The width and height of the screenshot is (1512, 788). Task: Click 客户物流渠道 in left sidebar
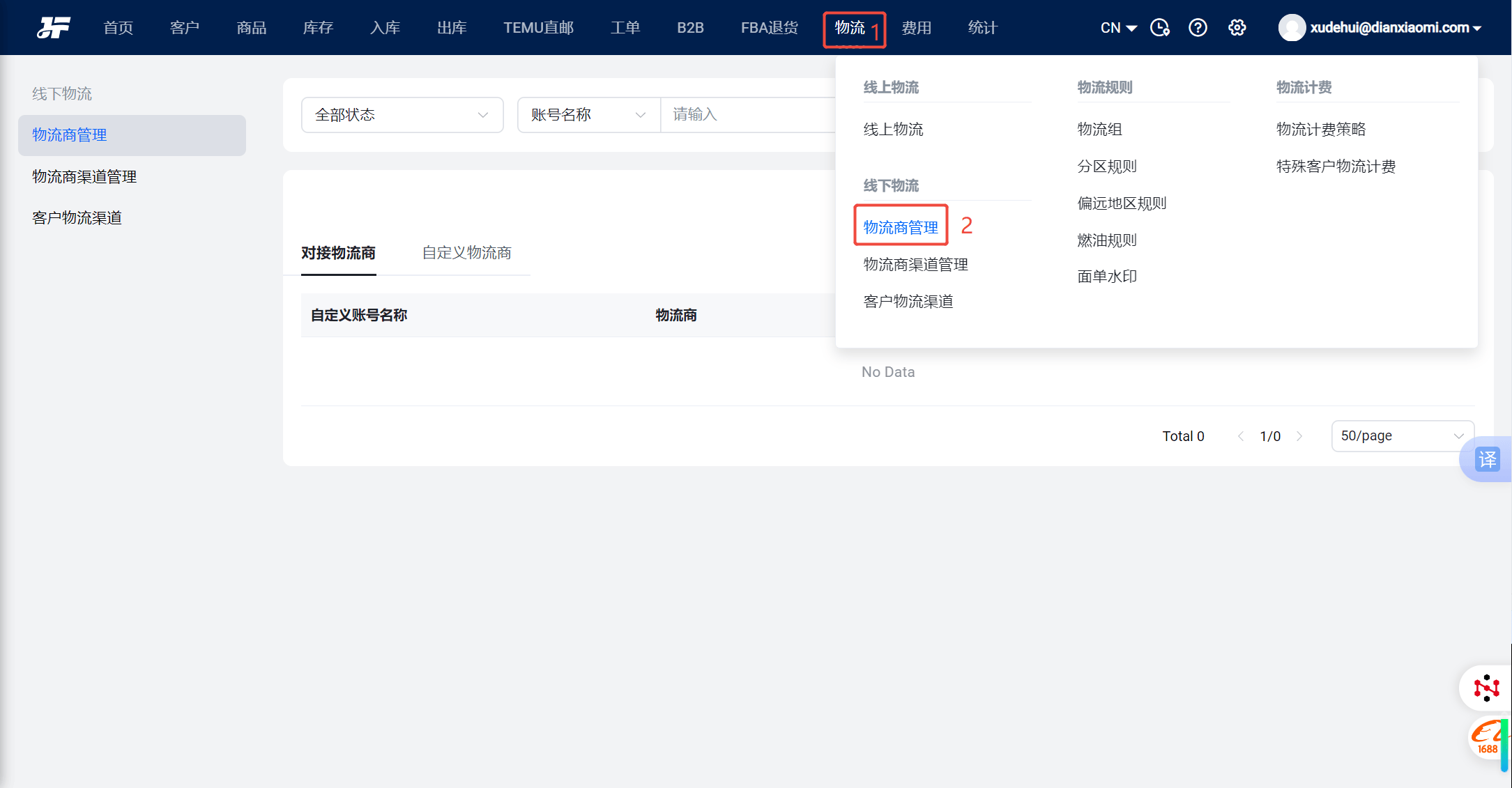[x=77, y=217]
